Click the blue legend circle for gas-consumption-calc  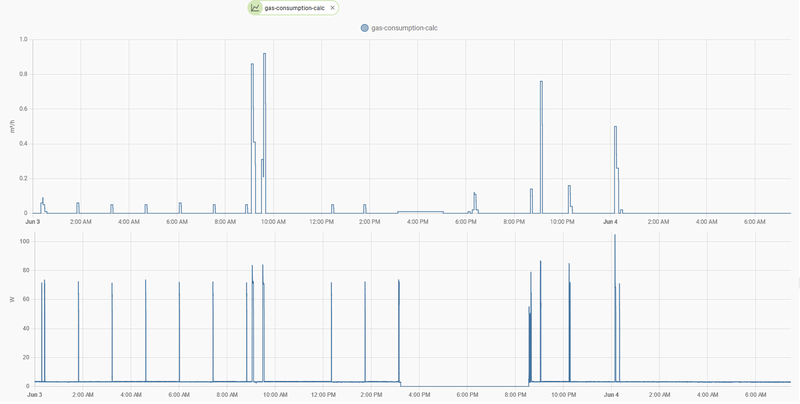[x=364, y=28]
